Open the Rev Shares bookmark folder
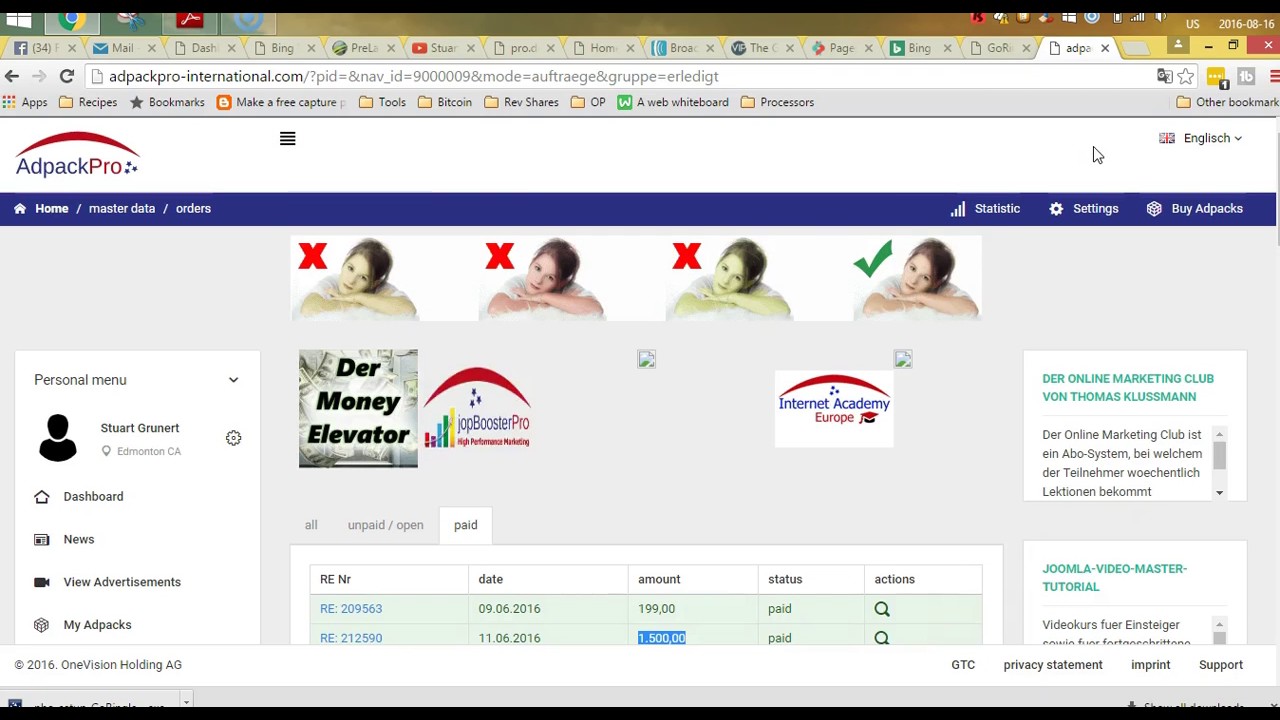 521,102
